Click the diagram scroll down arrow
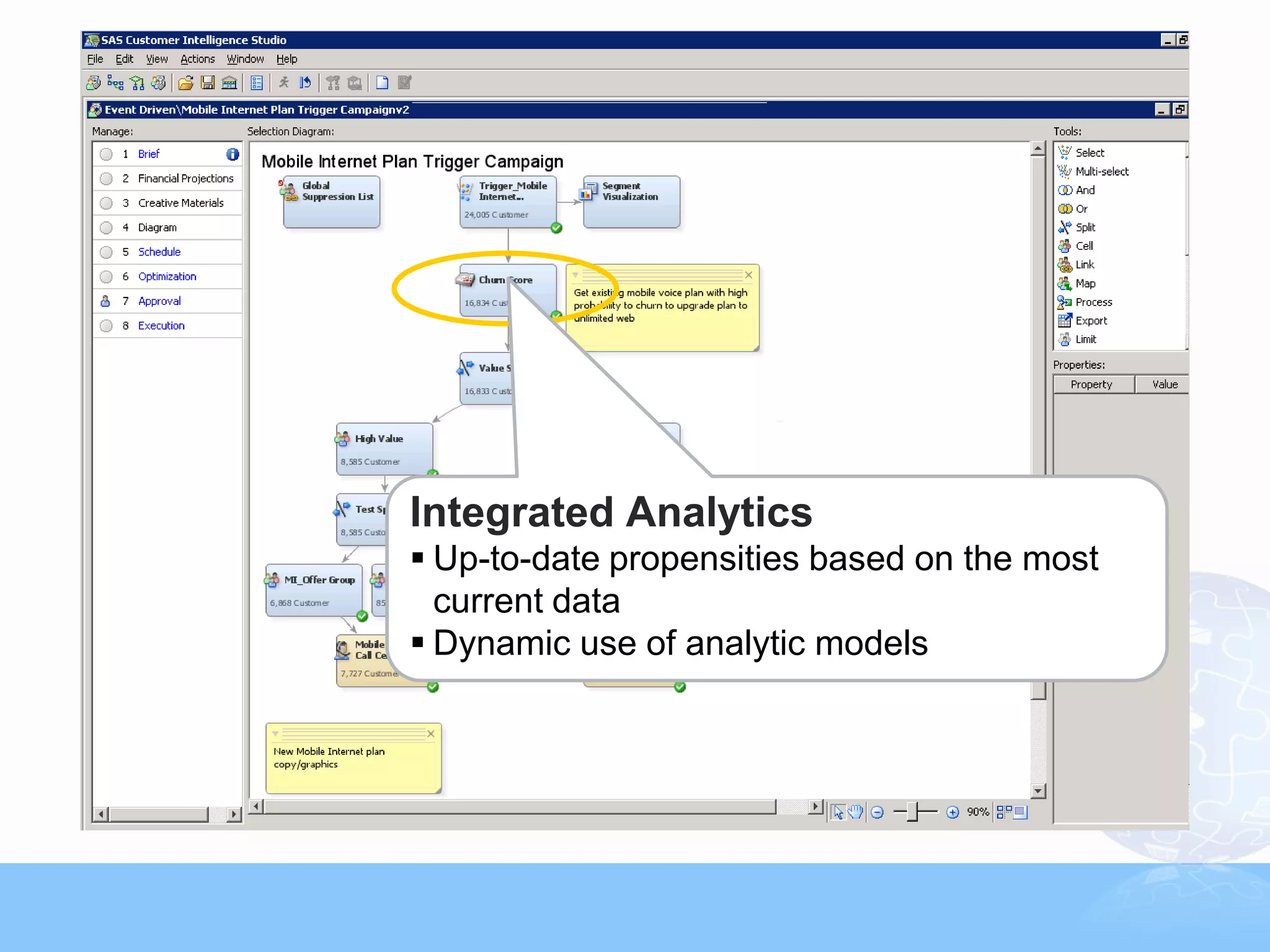 pos(1038,791)
